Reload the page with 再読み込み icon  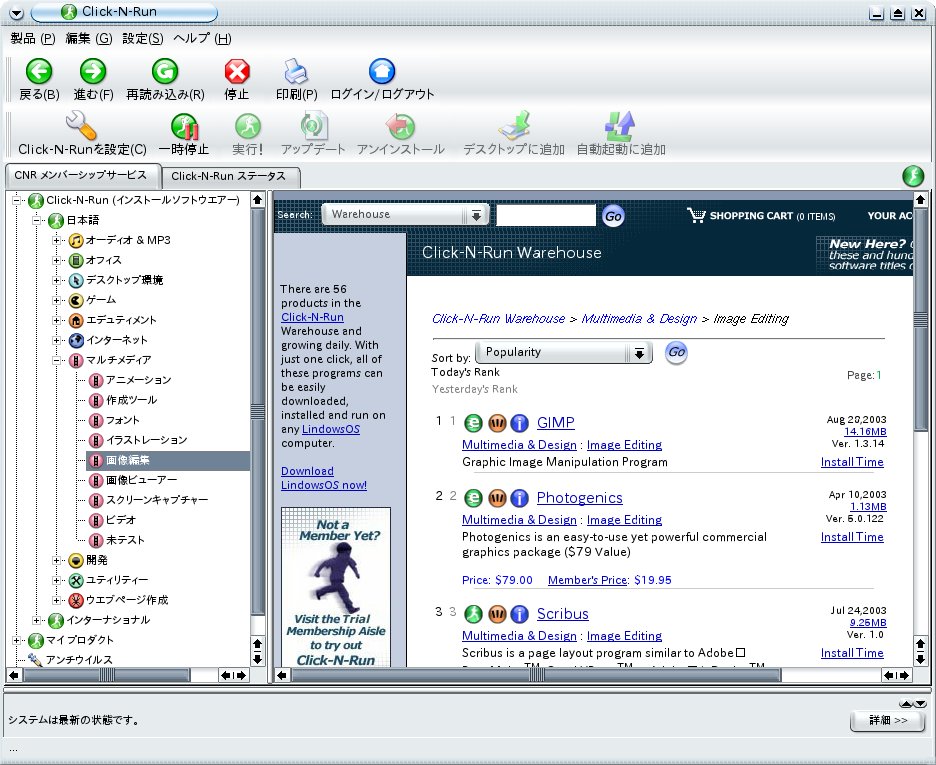pos(165,72)
